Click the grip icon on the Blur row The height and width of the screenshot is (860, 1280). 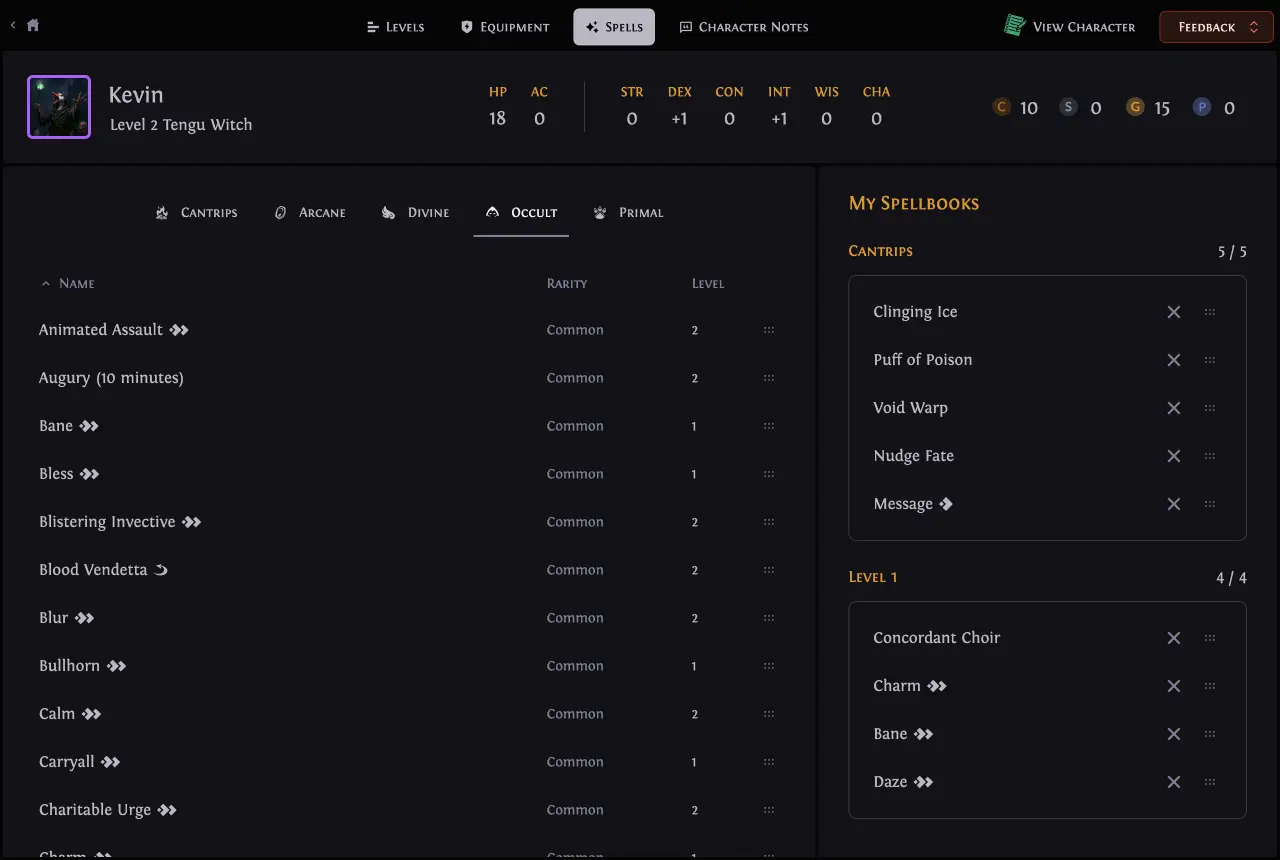pyautogui.click(x=769, y=618)
